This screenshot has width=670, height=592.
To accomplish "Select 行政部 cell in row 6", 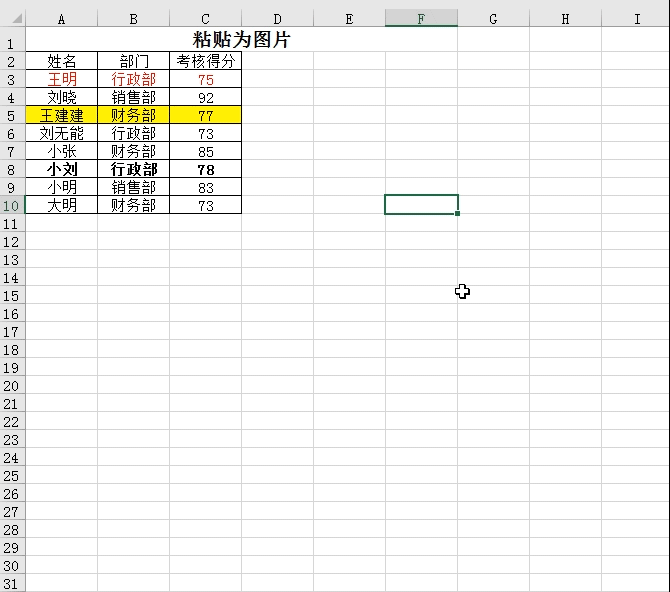I will point(133,133).
